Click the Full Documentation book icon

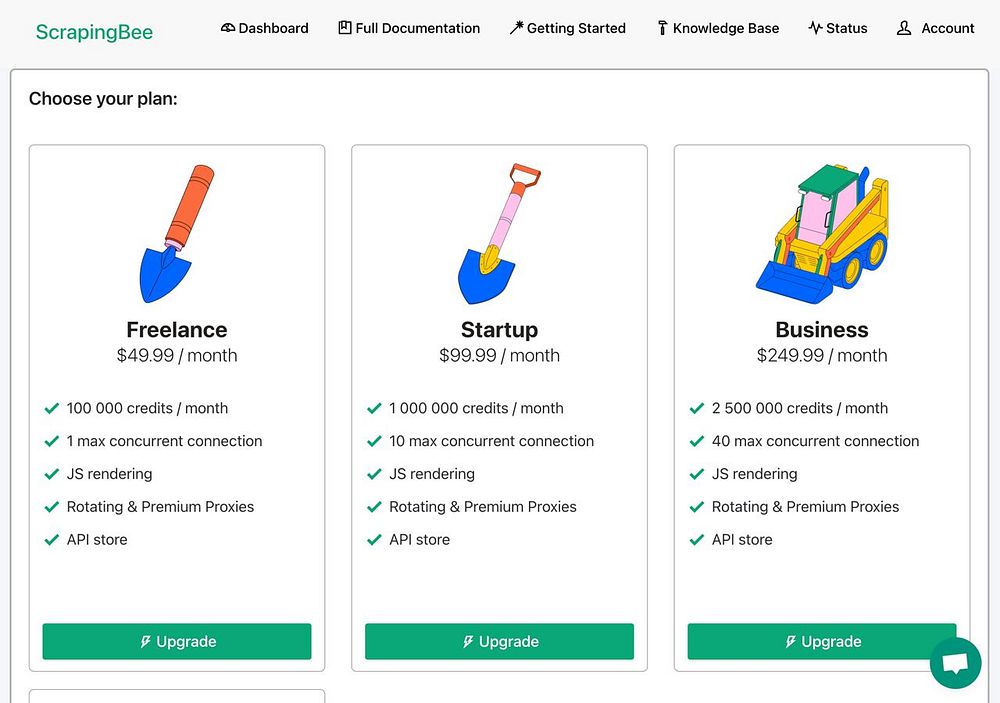345,28
